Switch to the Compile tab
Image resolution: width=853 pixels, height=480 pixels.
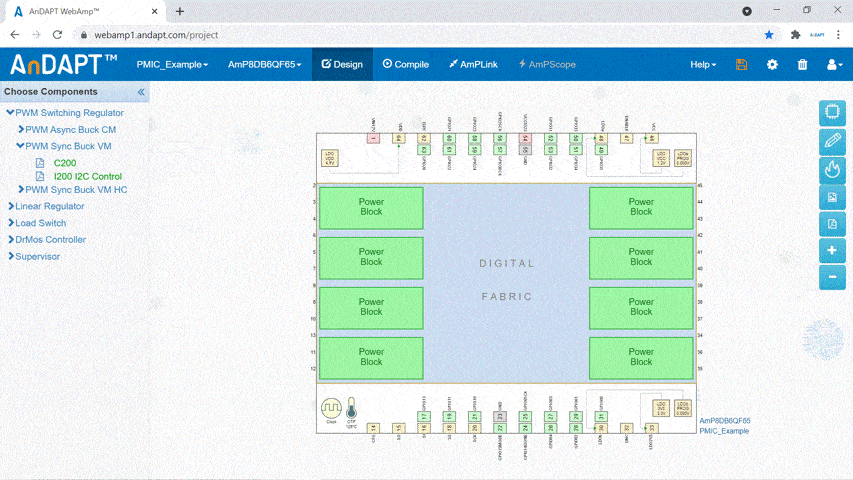pyautogui.click(x=405, y=64)
